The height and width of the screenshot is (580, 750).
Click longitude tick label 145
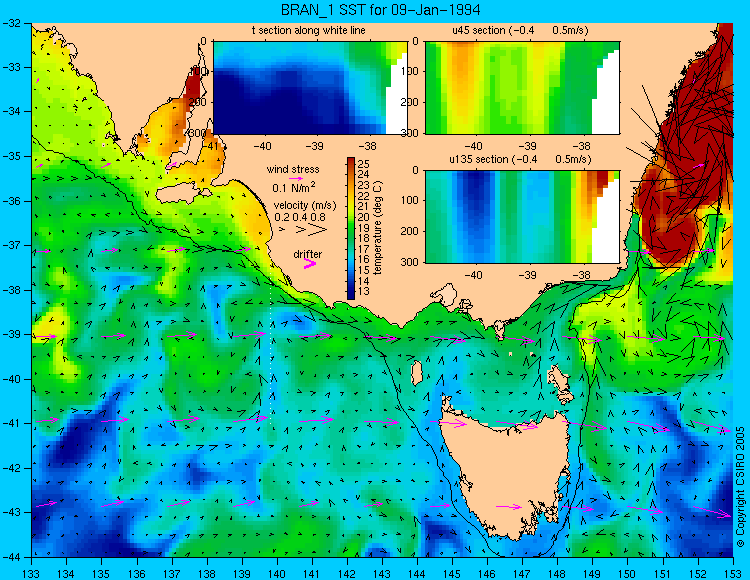point(452,573)
